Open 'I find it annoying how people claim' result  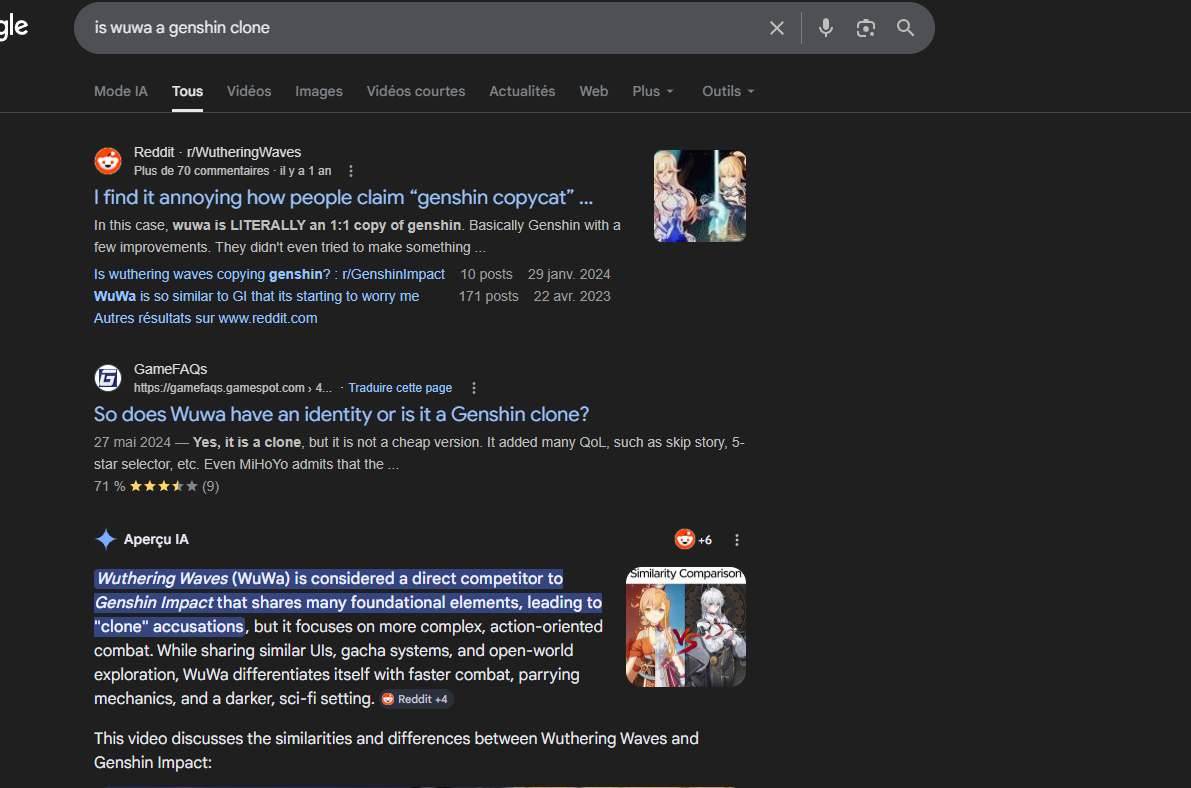point(343,198)
